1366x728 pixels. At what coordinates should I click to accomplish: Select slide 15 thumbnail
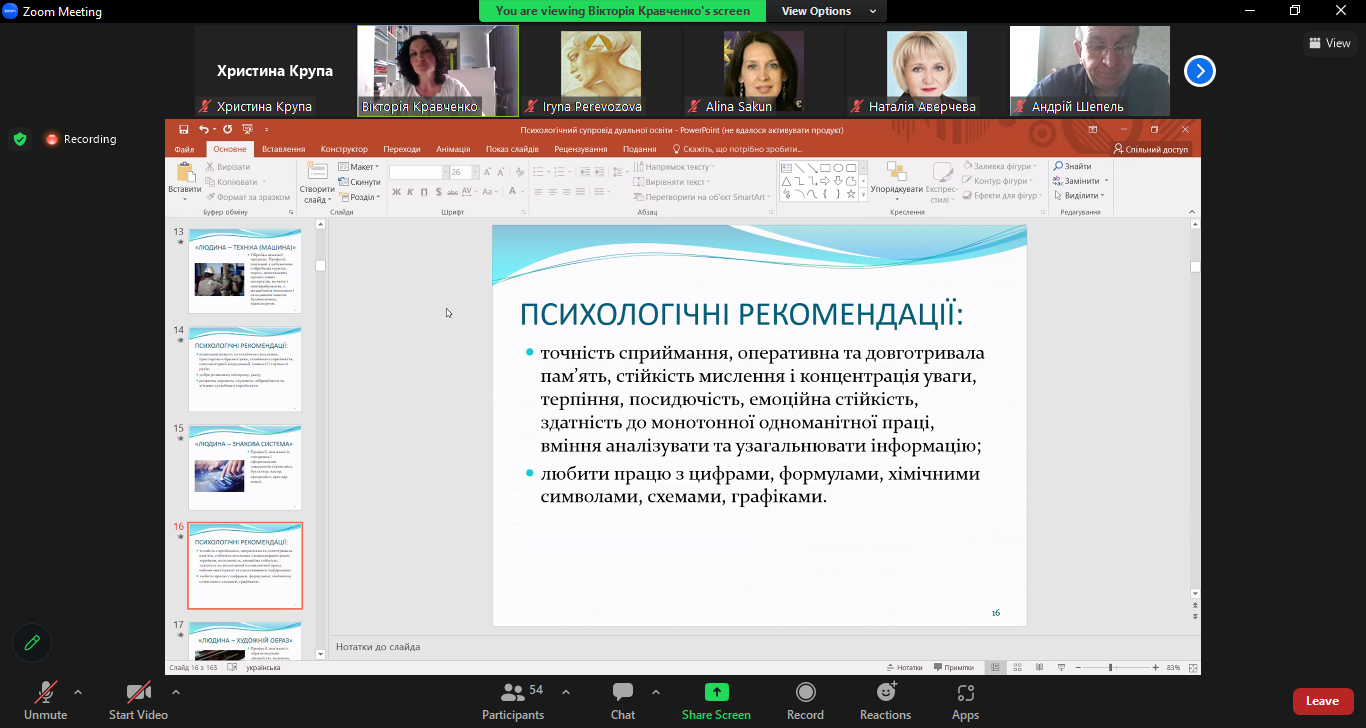(x=245, y=467)
